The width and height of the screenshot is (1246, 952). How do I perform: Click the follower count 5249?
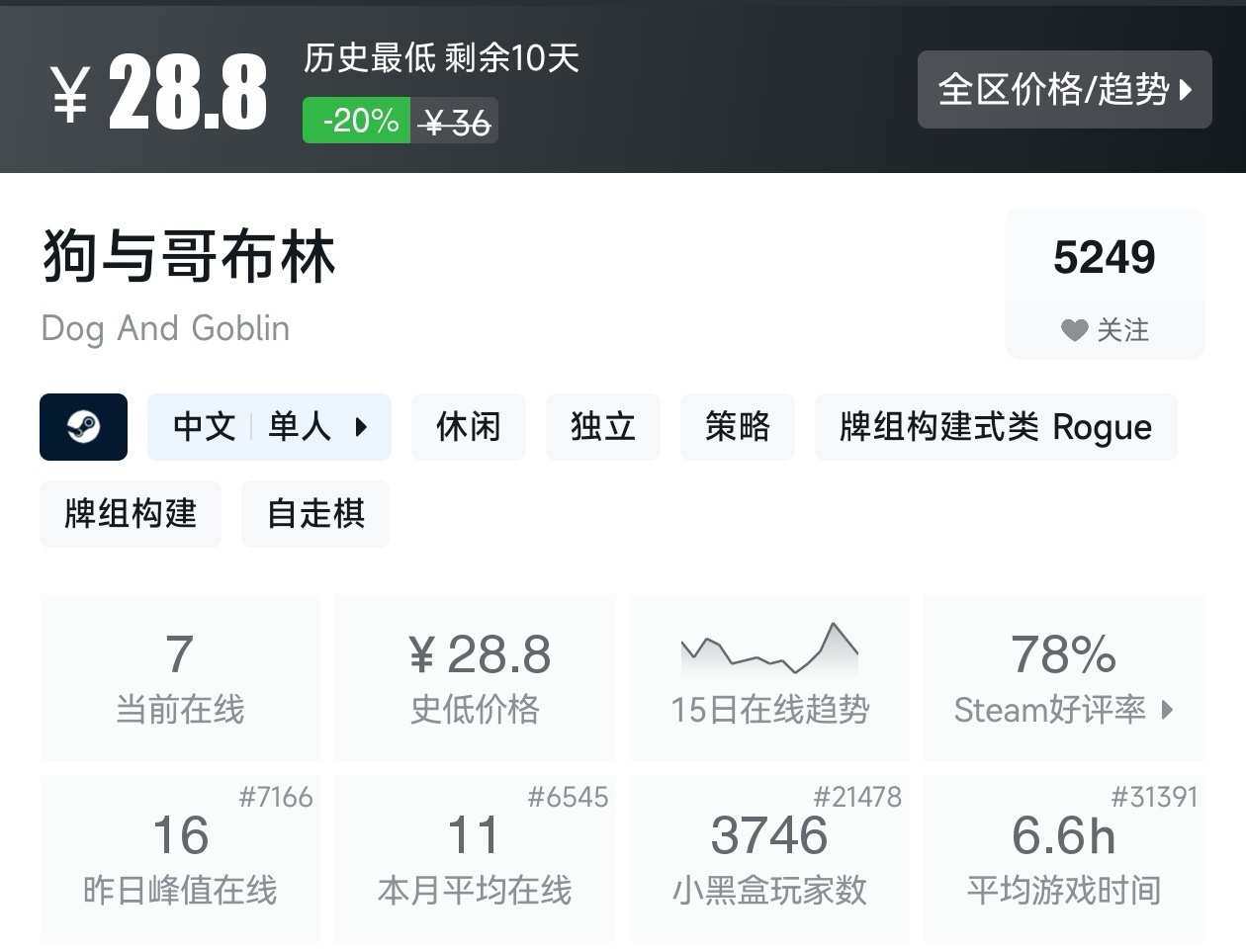pos(1105,257)
